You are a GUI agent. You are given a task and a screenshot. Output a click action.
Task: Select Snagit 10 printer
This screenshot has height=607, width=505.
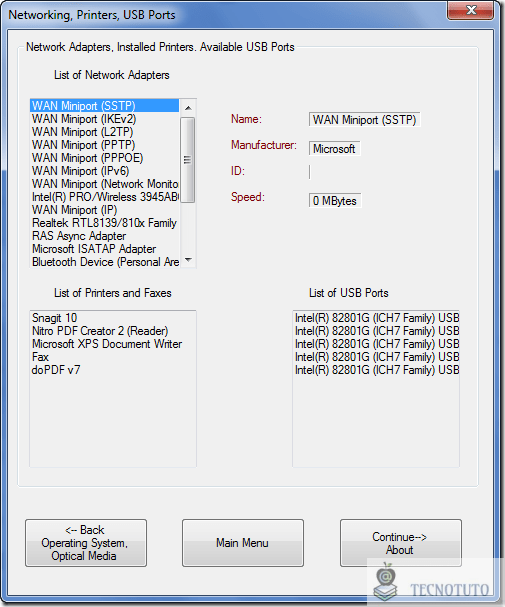point(113,318)
